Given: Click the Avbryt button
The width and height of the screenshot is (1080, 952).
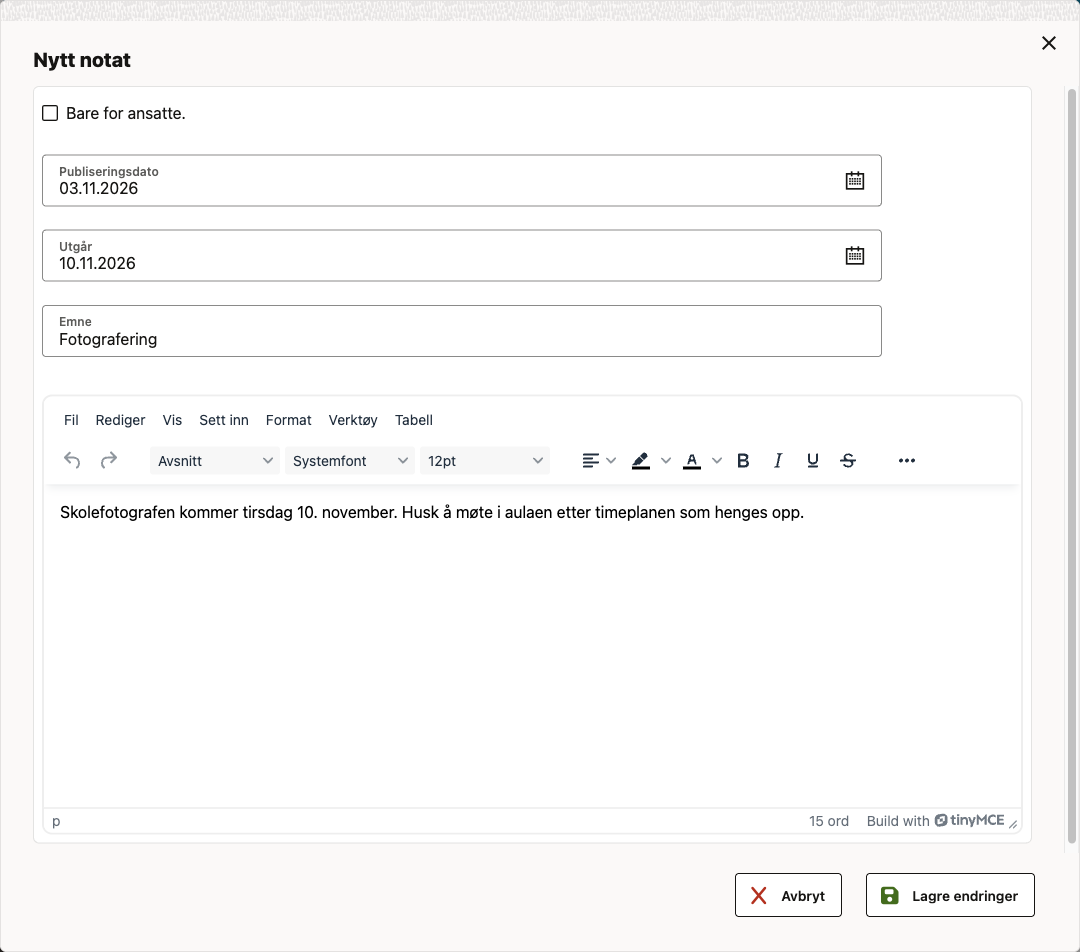Looking at the screenshot, I should click(788, 896).
